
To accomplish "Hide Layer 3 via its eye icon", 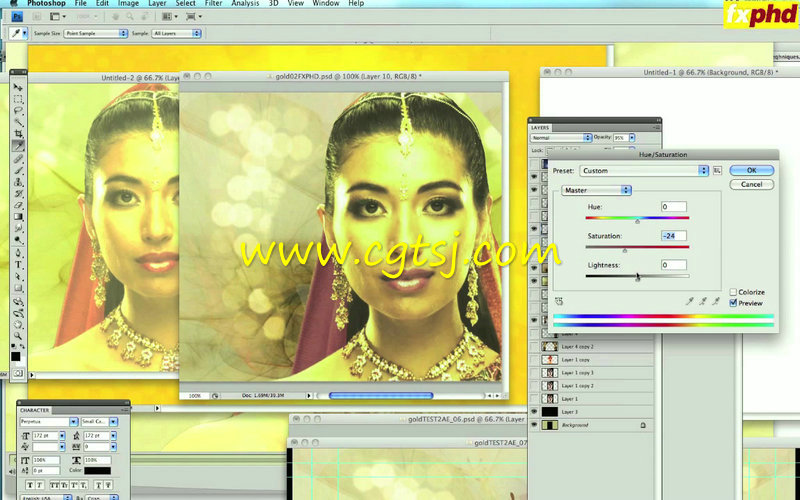I will click(x=535, y=412).
